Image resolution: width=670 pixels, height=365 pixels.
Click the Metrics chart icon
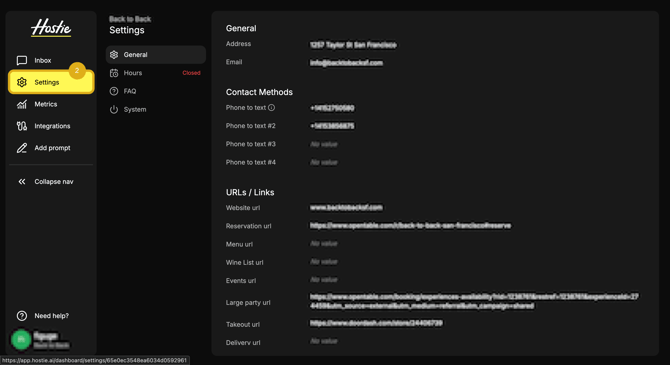(22, 104)
